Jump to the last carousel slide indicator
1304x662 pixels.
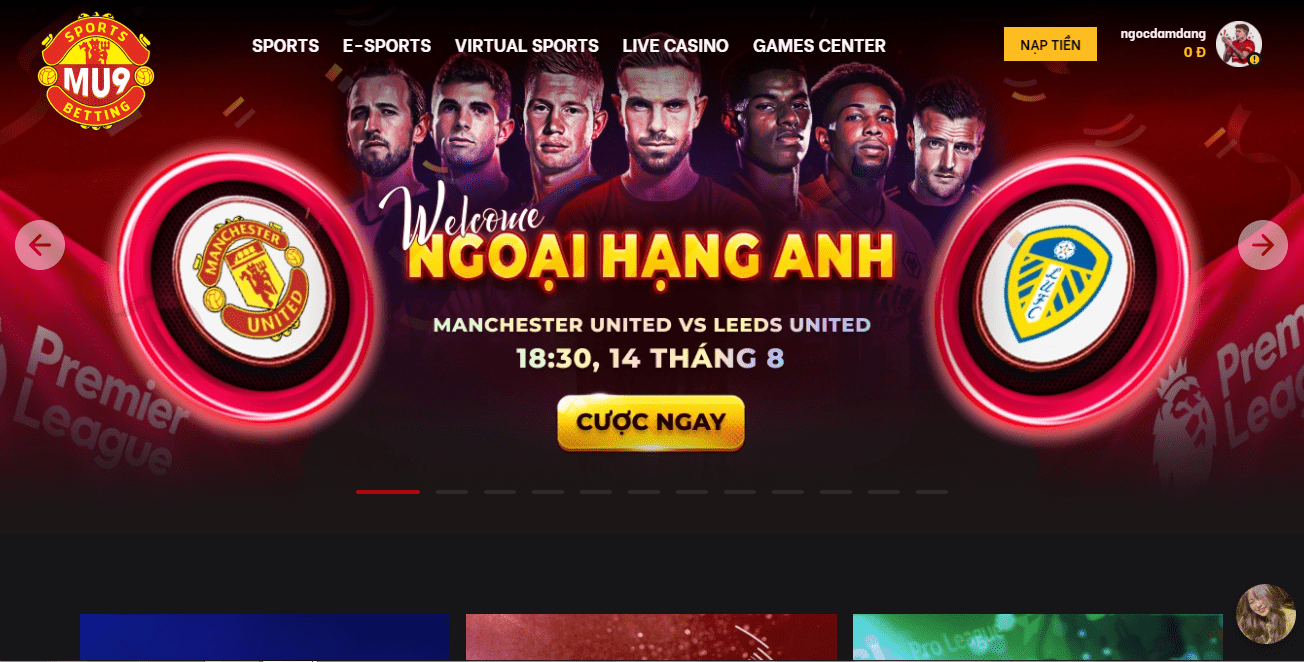932,492
